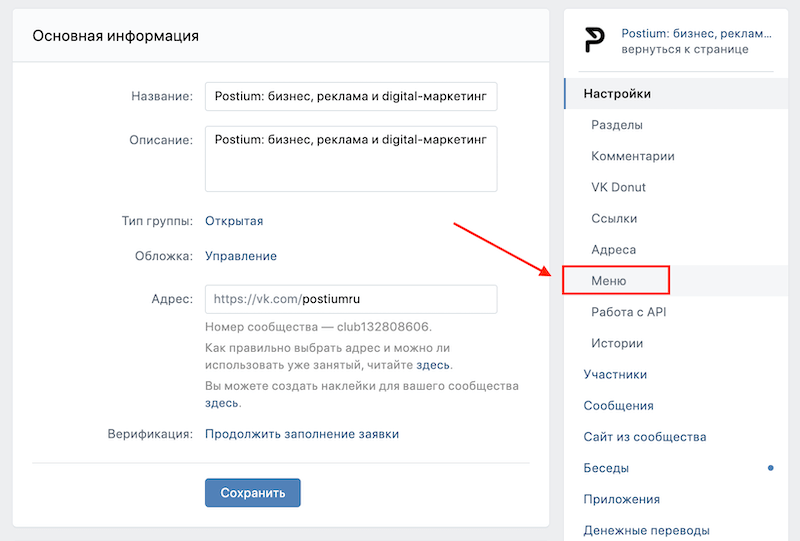Click Продолжить заполнение заявки link
Image resolution: width=800 pixels, height=541 pixels.
(302, 434)
